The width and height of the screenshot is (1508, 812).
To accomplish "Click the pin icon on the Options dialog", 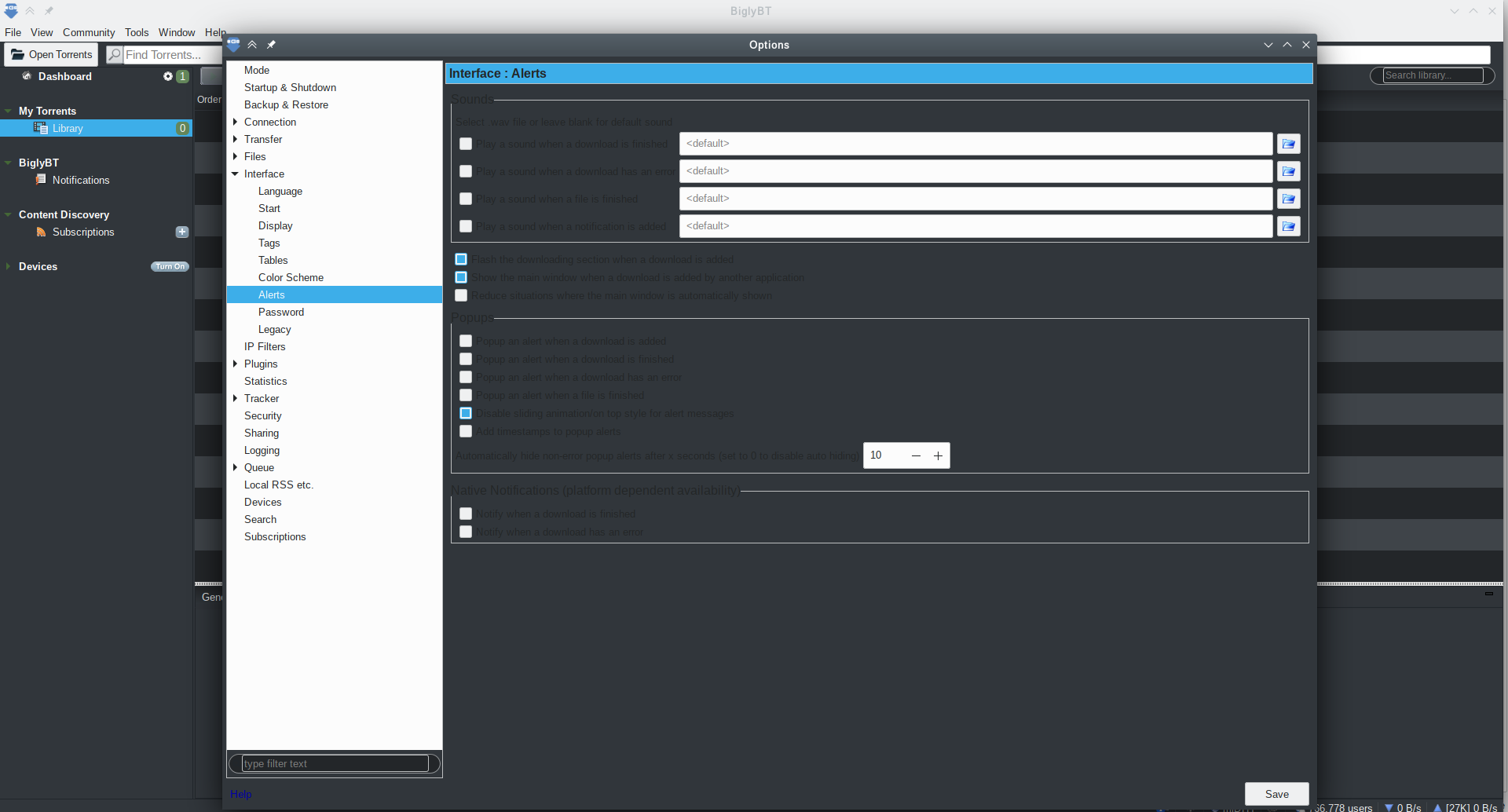I will [x=271, y=44].
